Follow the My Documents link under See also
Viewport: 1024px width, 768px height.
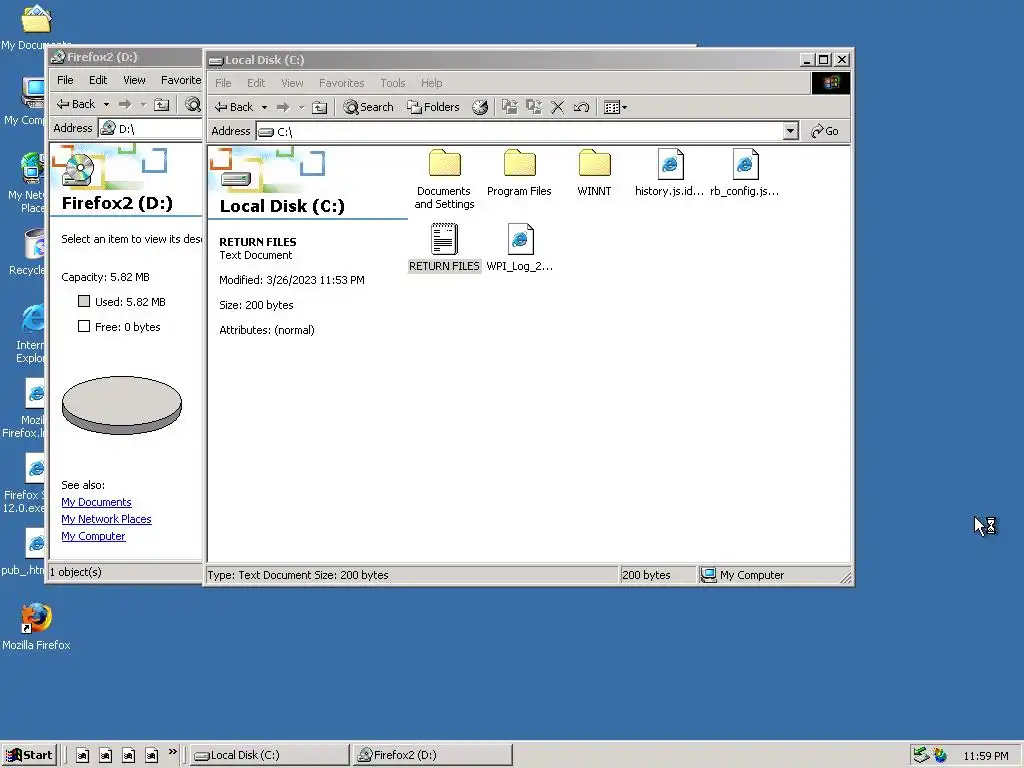pos(96,502)
